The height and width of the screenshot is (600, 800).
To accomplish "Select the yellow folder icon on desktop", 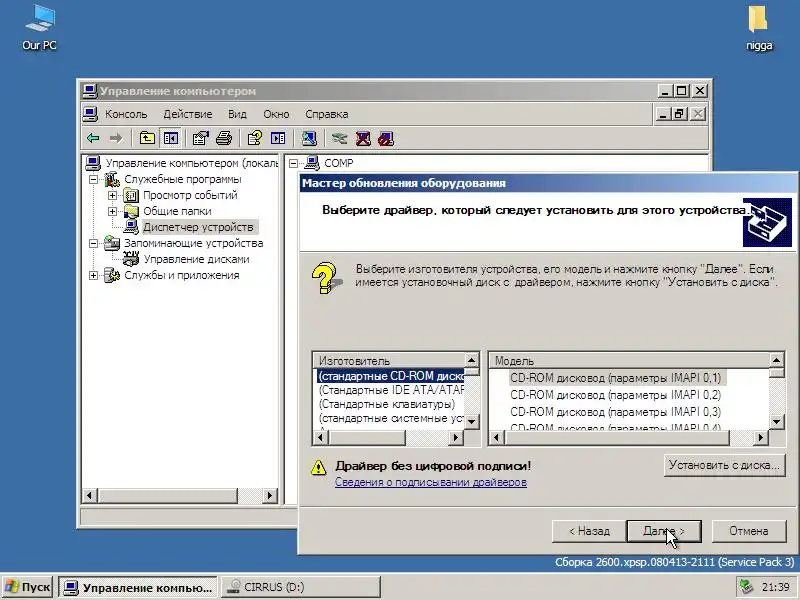I will click(x=758, y=19).
